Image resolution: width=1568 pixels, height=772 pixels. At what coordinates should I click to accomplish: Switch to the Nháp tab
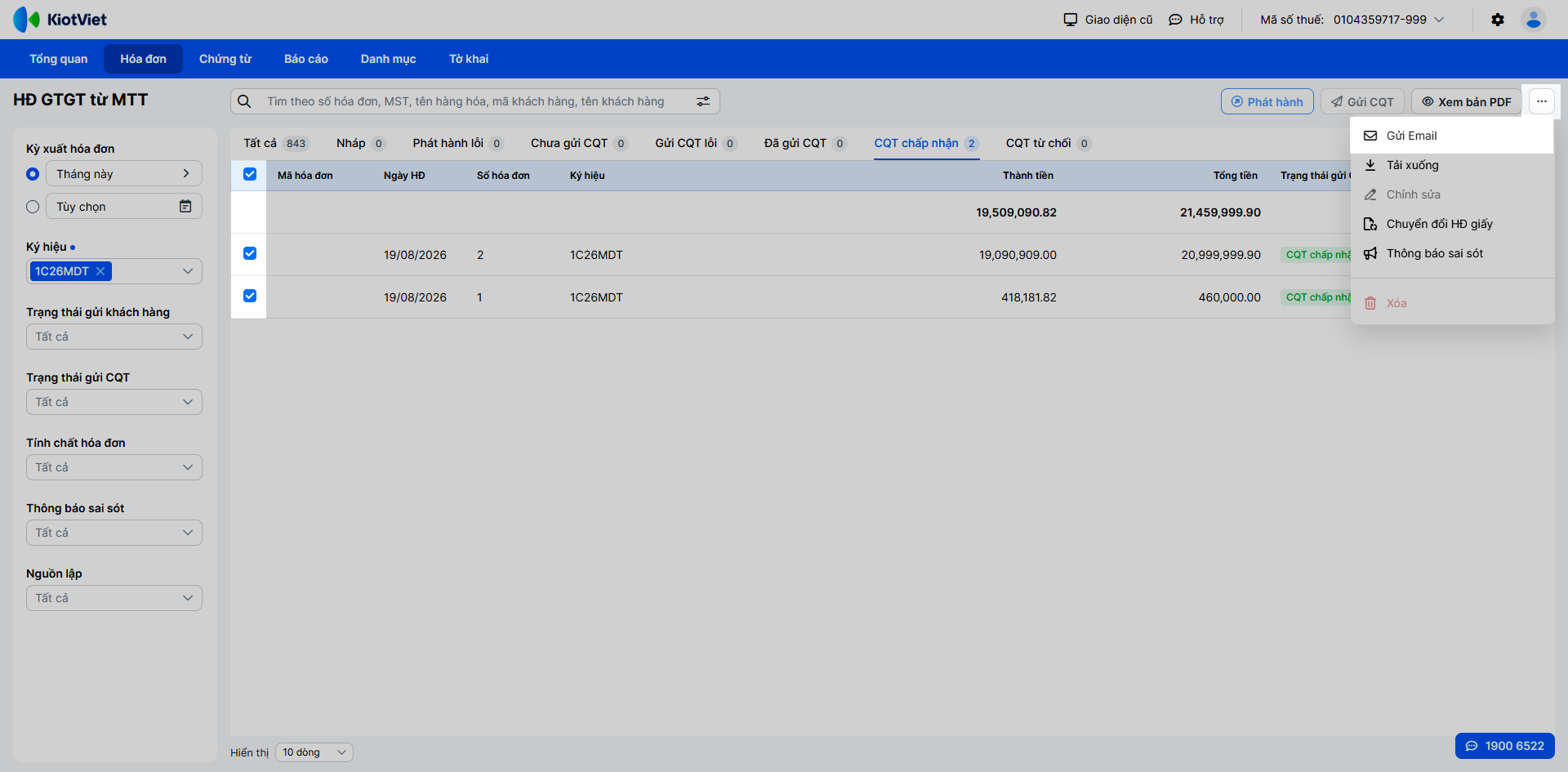pyautogui.click(x=361, y=143)
